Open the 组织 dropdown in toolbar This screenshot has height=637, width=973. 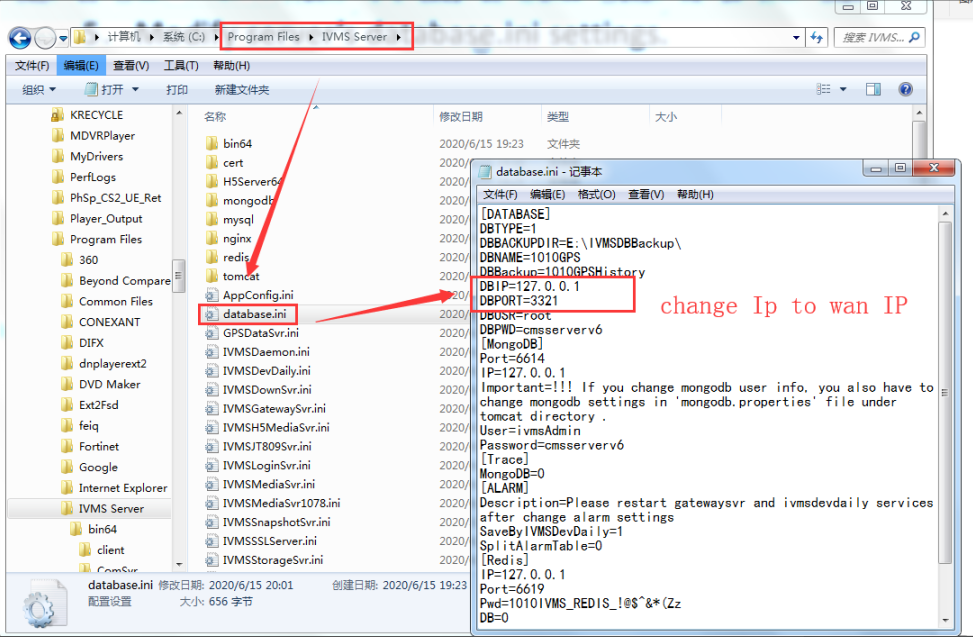[x=38, y=90]
